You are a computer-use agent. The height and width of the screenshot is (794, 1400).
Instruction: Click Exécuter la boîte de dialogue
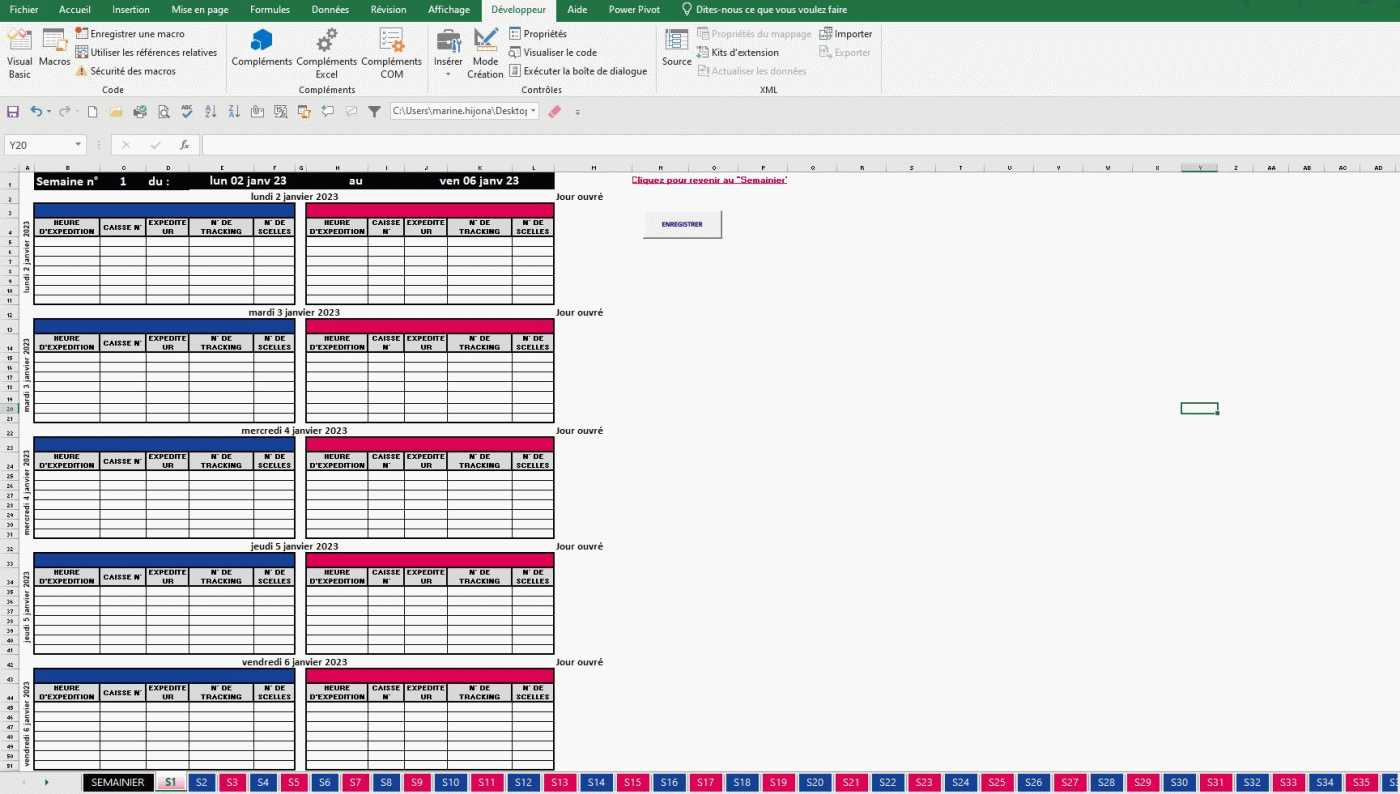(578, 71)
